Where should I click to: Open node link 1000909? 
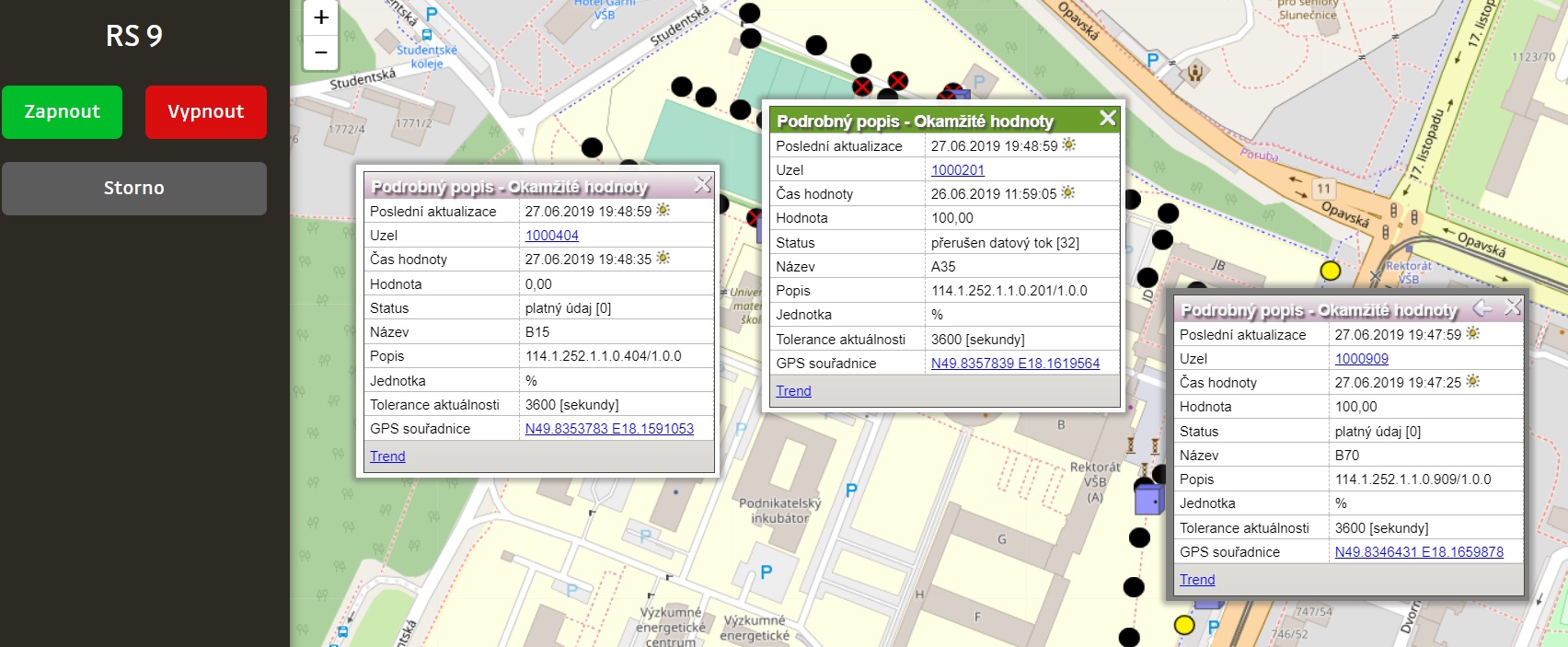[1362, 359]
